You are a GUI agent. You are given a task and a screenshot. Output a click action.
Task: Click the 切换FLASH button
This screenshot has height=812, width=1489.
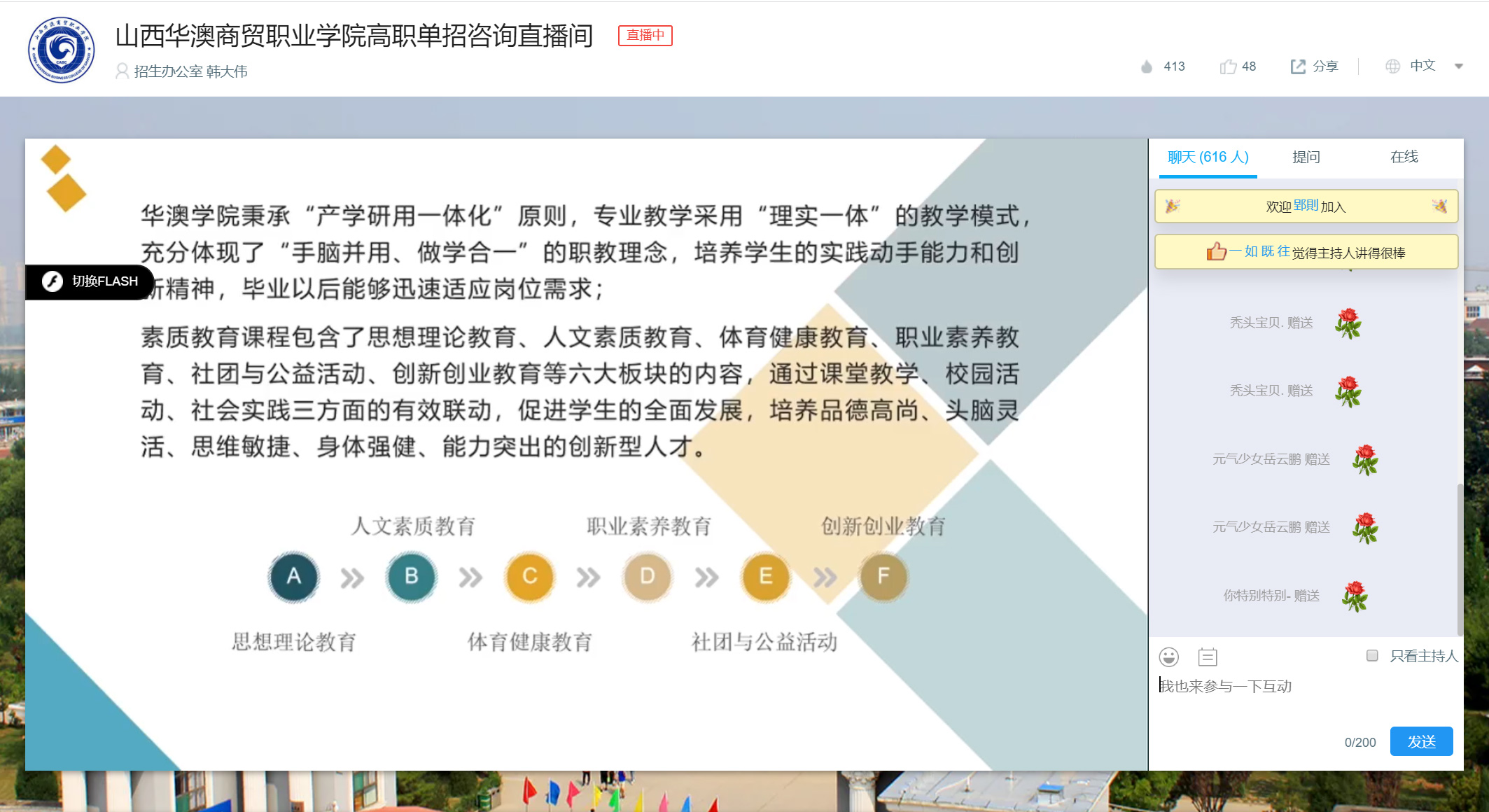tap(90, 281)
